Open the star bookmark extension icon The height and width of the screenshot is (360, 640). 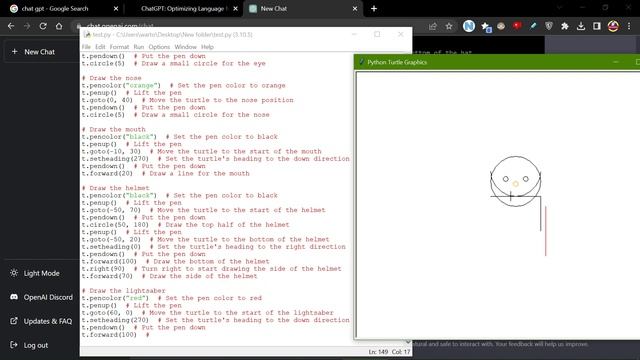[486, 27]
